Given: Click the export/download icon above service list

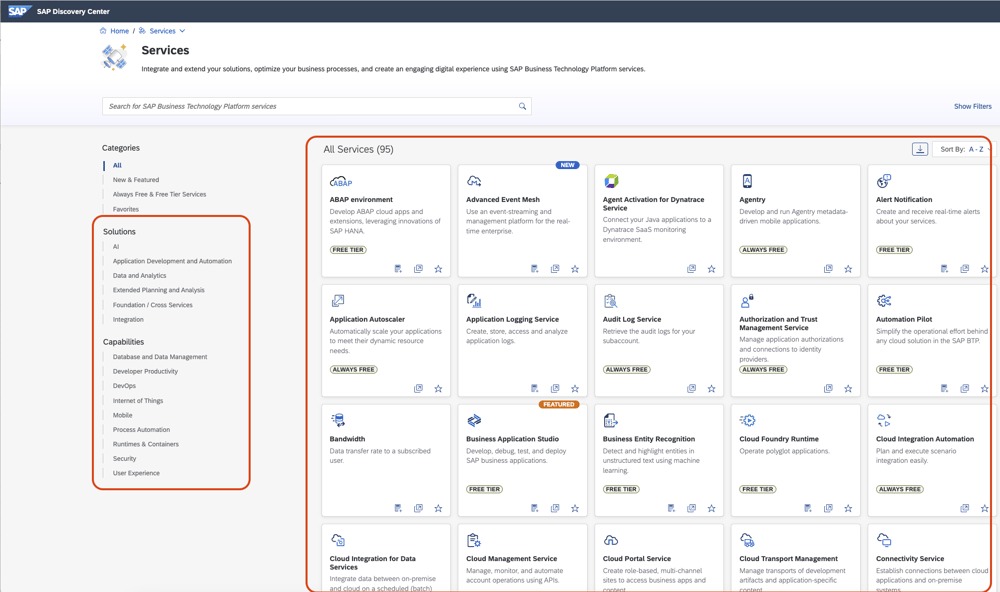Looking at the screenshot, I should point(920,148).
